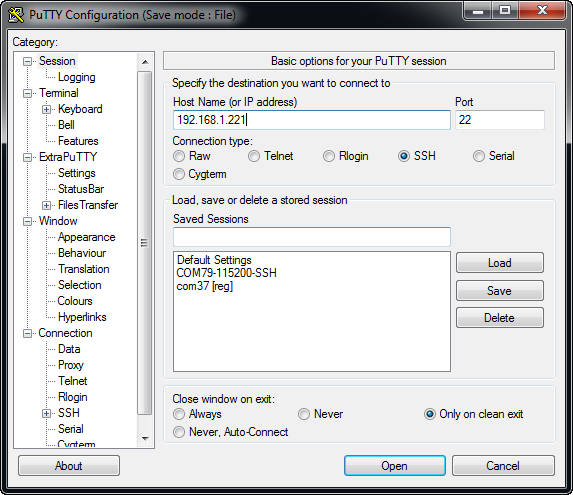The image size is (573, 495).
Task: Click the Save session button
Action: 500,291
